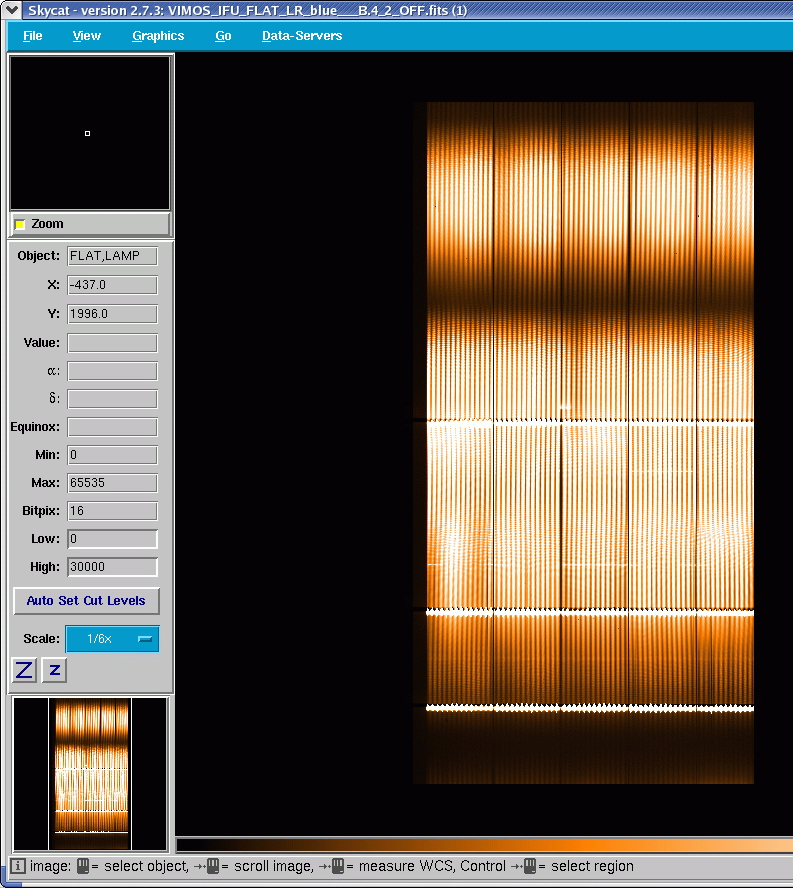Open the File menu
Image resolution: width=793 pixels, height=888 pixels.
click(32, 36)
